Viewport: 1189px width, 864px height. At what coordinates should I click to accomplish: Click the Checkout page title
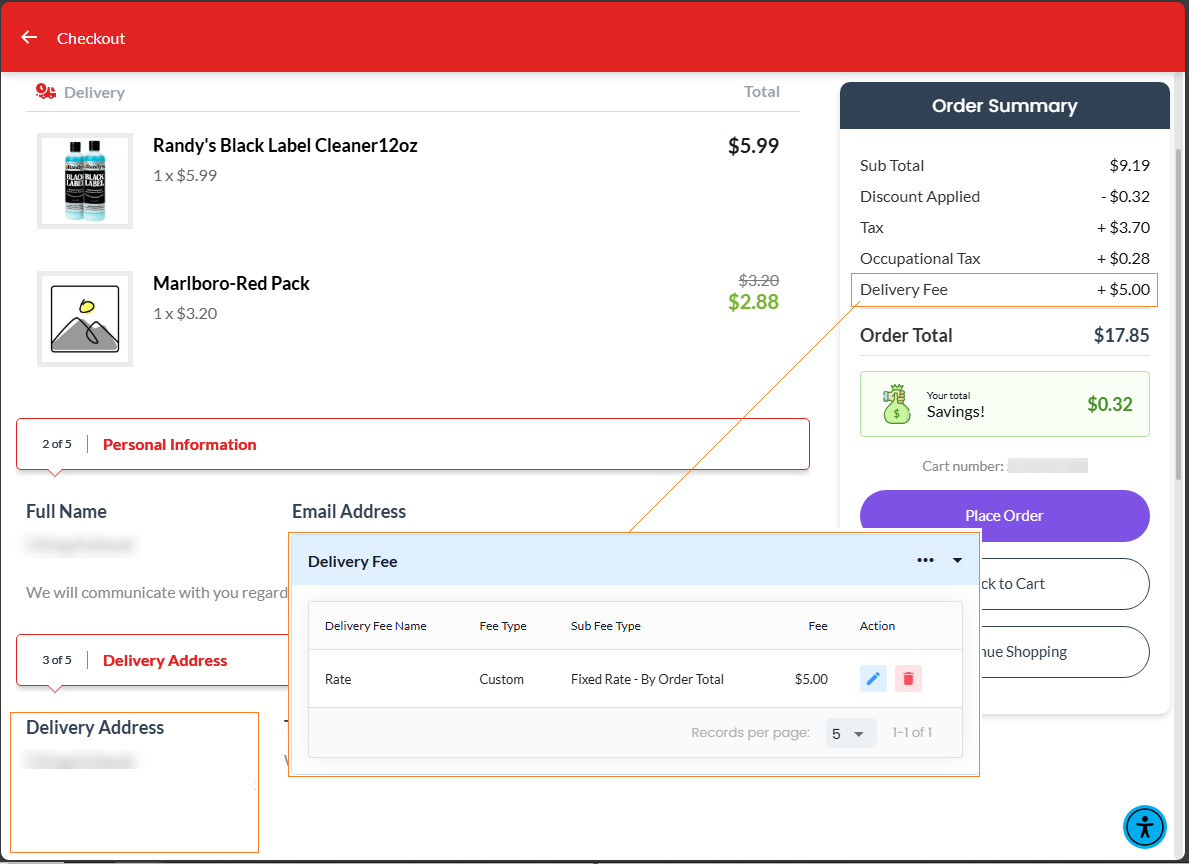[x=91, y=39]
